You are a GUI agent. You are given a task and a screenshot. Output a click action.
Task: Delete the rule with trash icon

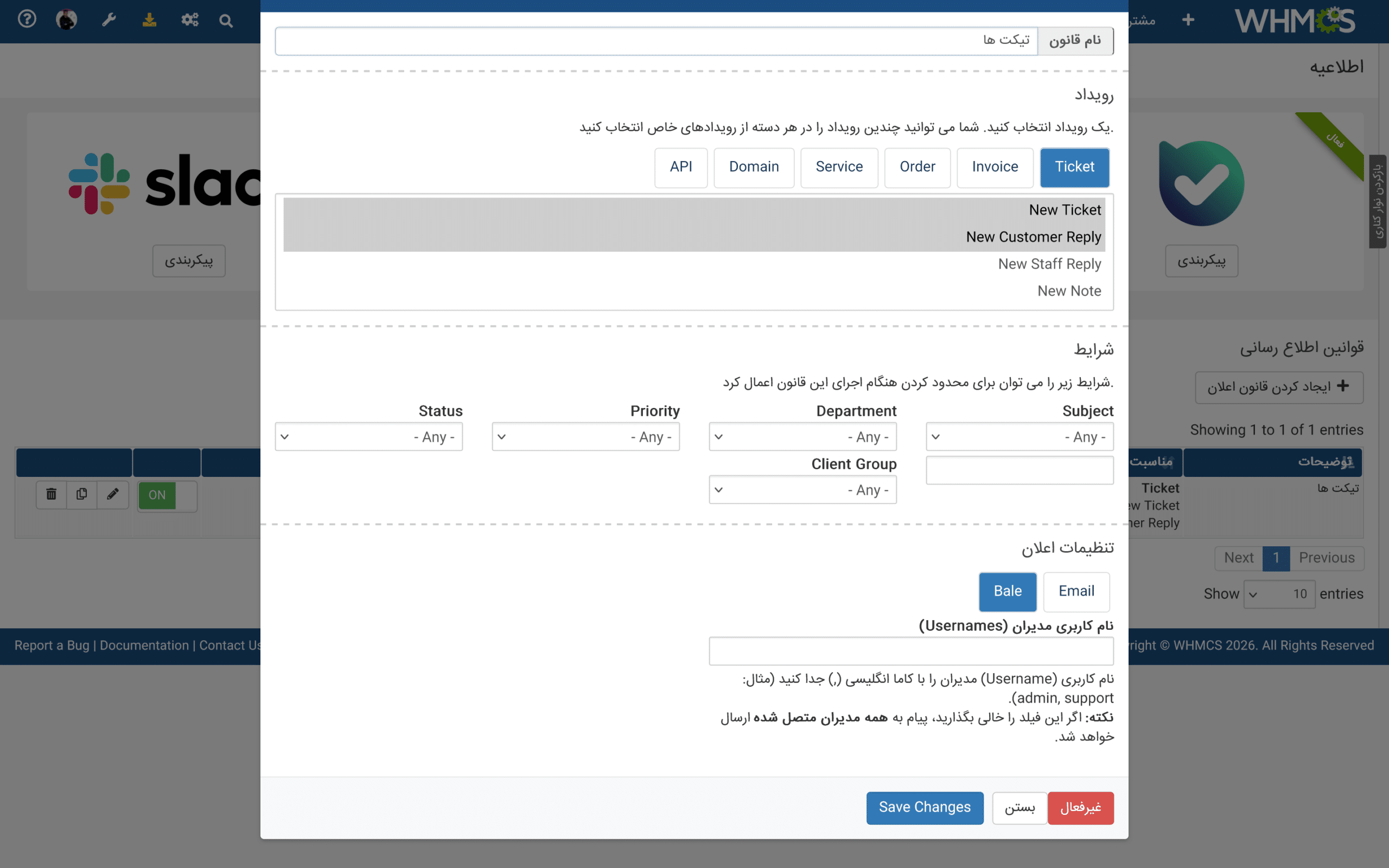(51, 494)
